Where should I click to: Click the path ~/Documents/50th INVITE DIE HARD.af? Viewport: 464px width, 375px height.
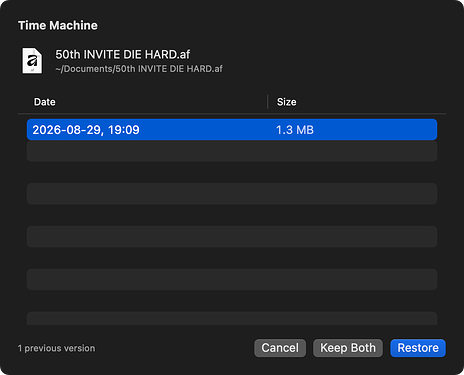point(139,69)
